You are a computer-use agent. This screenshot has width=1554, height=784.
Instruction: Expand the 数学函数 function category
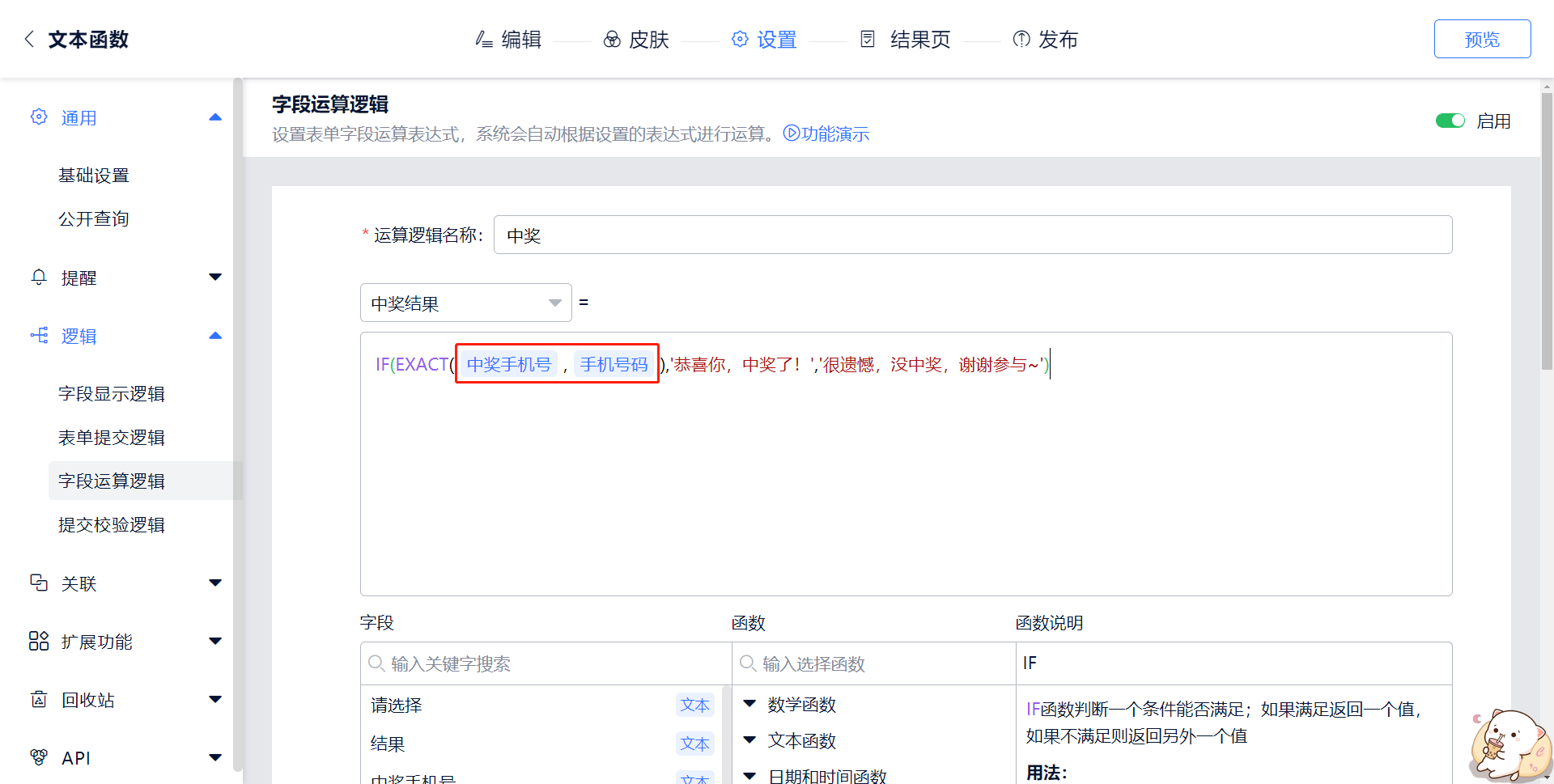749,704
